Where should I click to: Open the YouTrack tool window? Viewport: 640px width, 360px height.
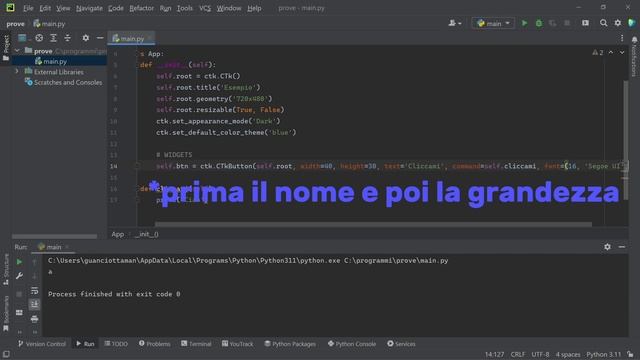237,344
